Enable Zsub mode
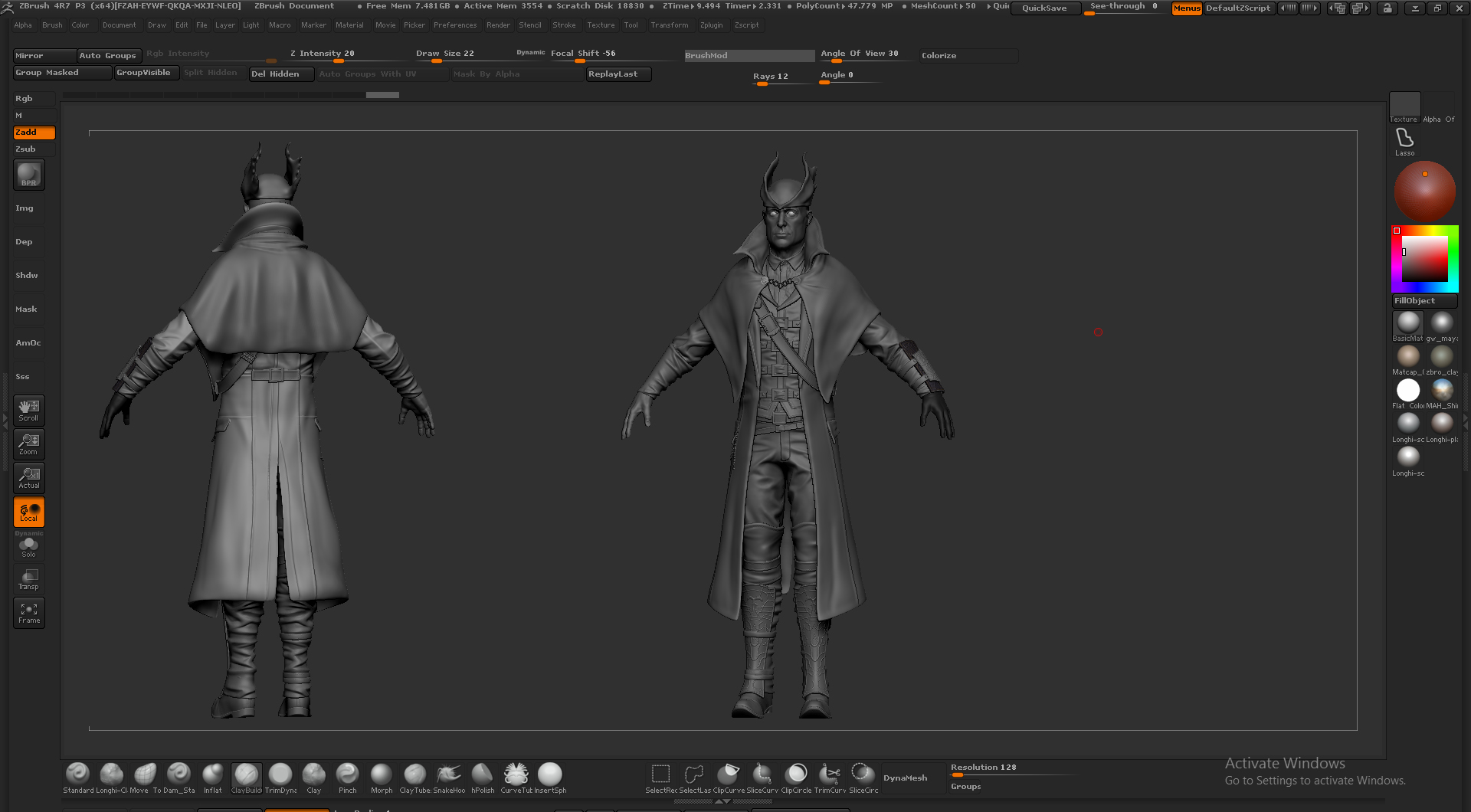Image resolution: width=1471 pixels, height=812 pixels. 34,149
